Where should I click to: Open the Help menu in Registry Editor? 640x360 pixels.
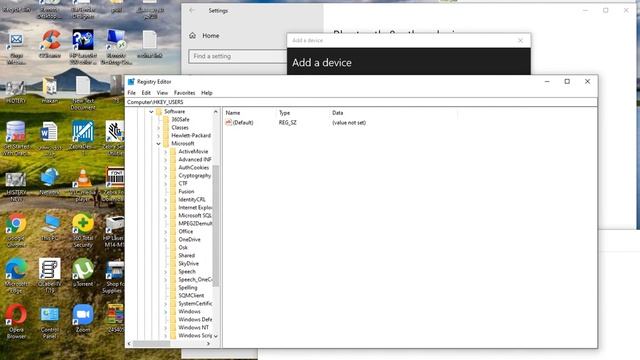pos(207,93)
